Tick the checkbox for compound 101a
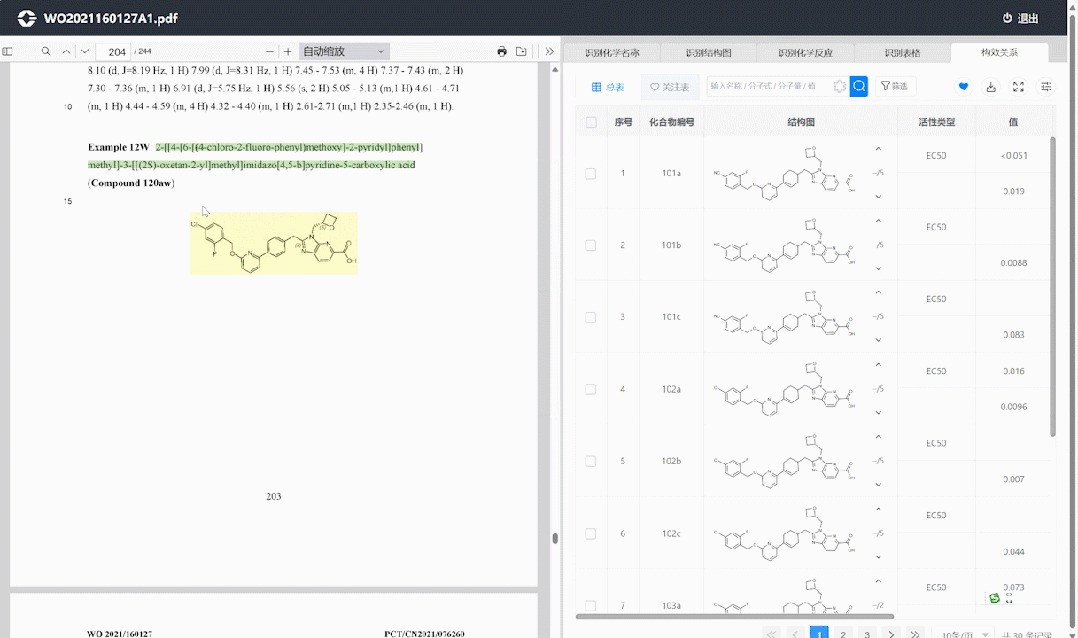The width and height of the screenshot is (1078, 638). 591,174
